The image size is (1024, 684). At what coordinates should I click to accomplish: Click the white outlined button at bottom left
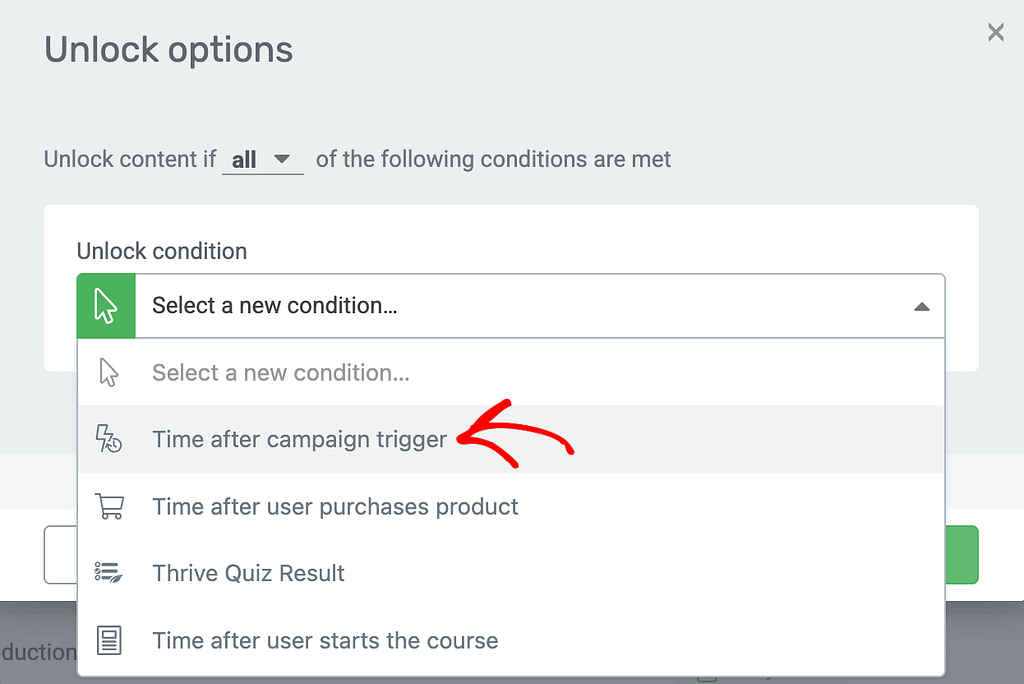pos(61,555)
